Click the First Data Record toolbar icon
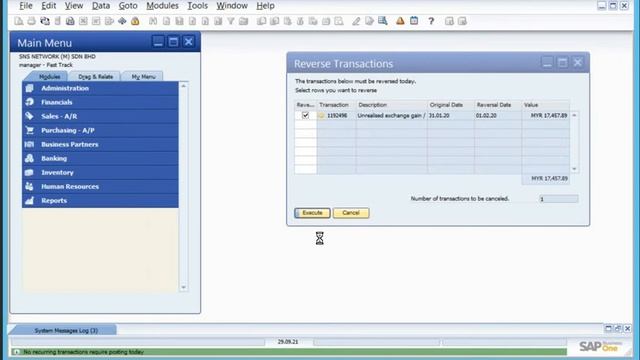 [179, 21]
